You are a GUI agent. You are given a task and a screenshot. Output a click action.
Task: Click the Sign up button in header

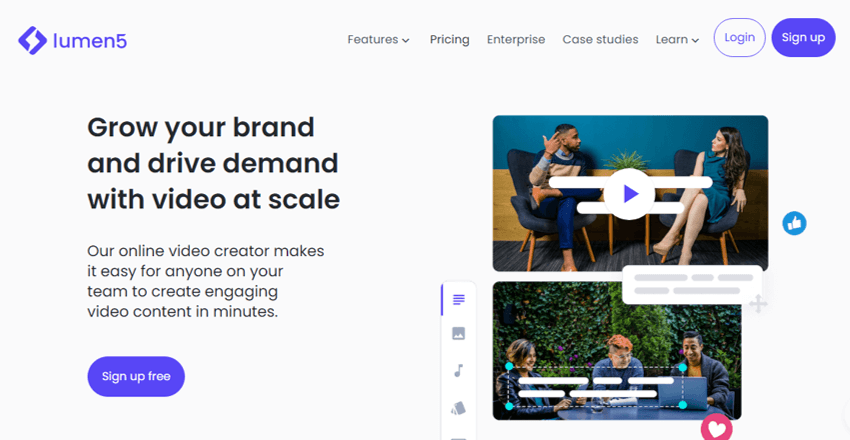pyautogui.click(x=803, y=38)
